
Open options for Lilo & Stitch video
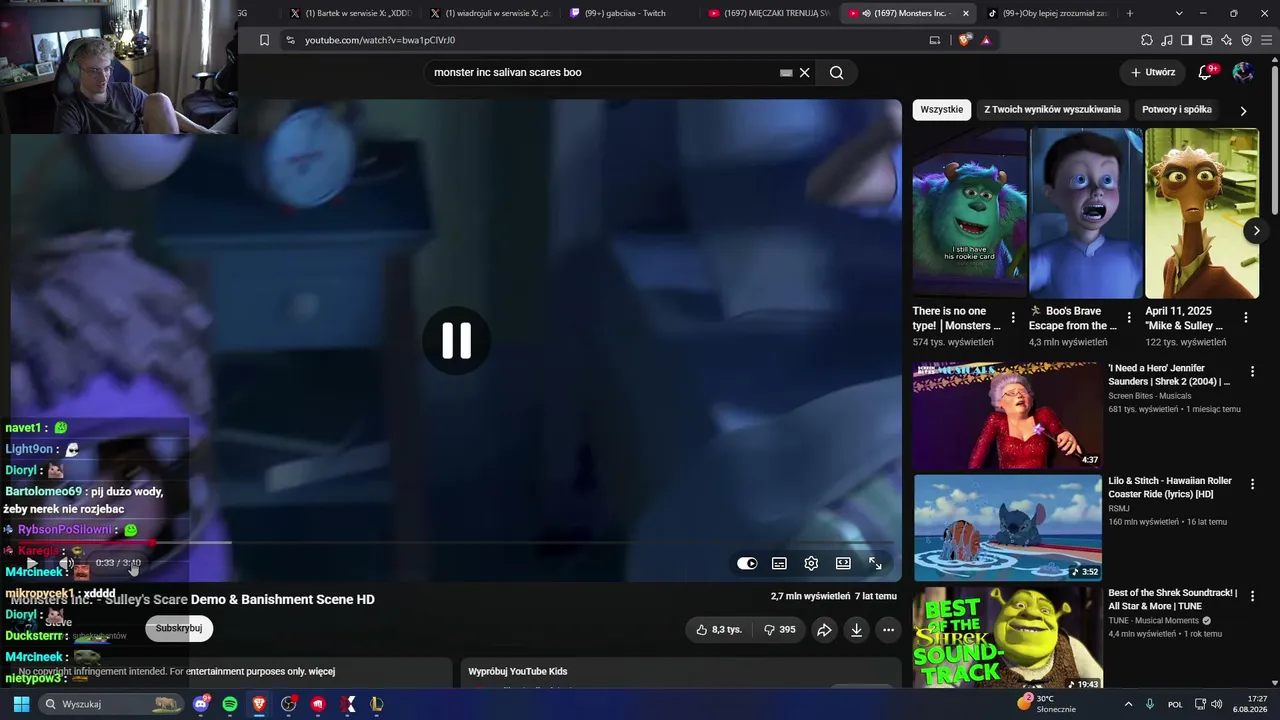pyautogui.click(x=1252, y=485)
